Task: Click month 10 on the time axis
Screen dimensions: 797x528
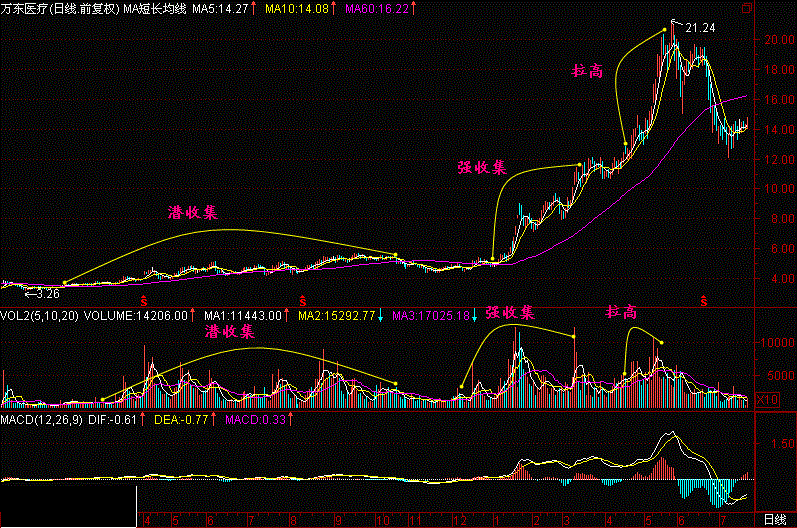Action: (x=382, y=521)
